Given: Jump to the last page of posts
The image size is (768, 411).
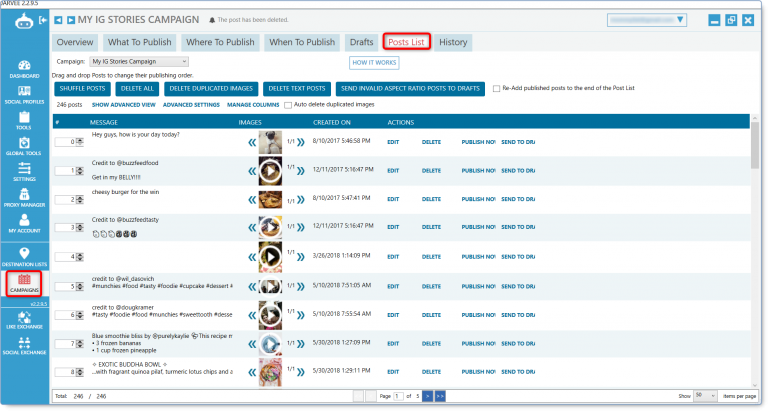Looking at the screenshot, I should pos(440,396).
